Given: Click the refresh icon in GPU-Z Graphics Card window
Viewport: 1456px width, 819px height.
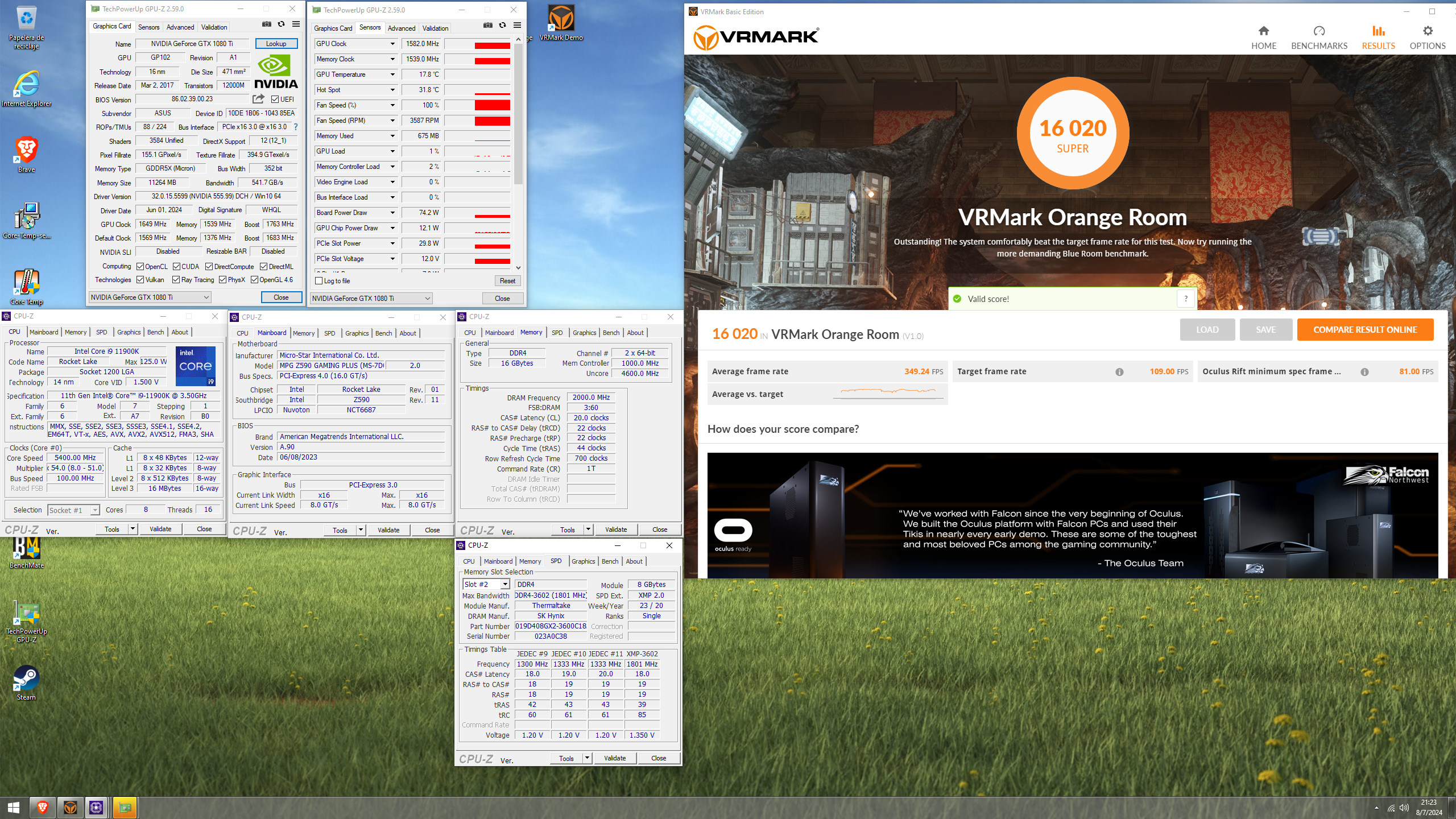Looking at the screenshot, I should [x=281, y=24].
